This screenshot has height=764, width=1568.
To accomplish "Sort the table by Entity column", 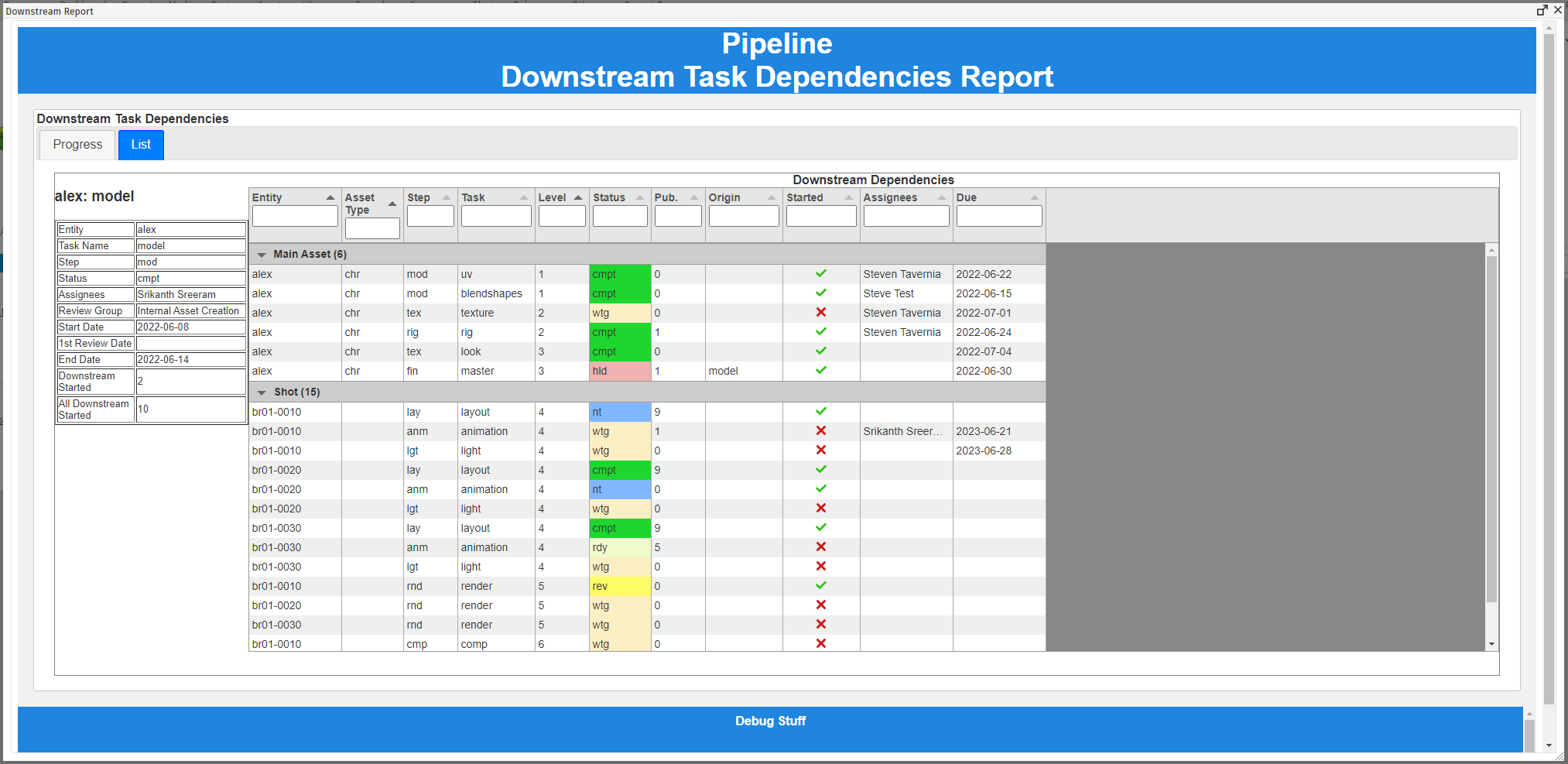I will pyautogui.click(x=330, y=197).
